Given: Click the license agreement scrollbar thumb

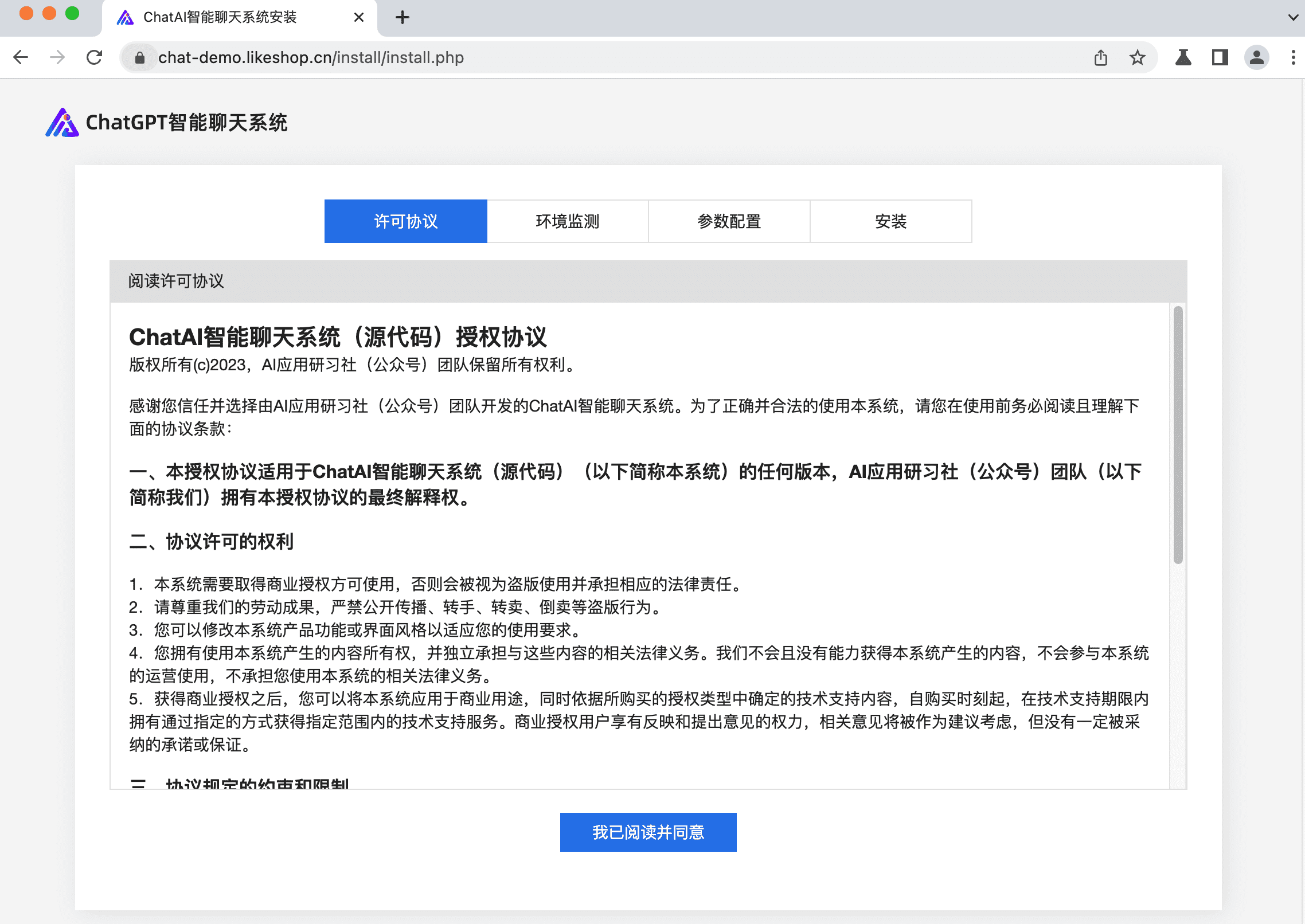Looking at the screenshot, I should point(1178,435).
